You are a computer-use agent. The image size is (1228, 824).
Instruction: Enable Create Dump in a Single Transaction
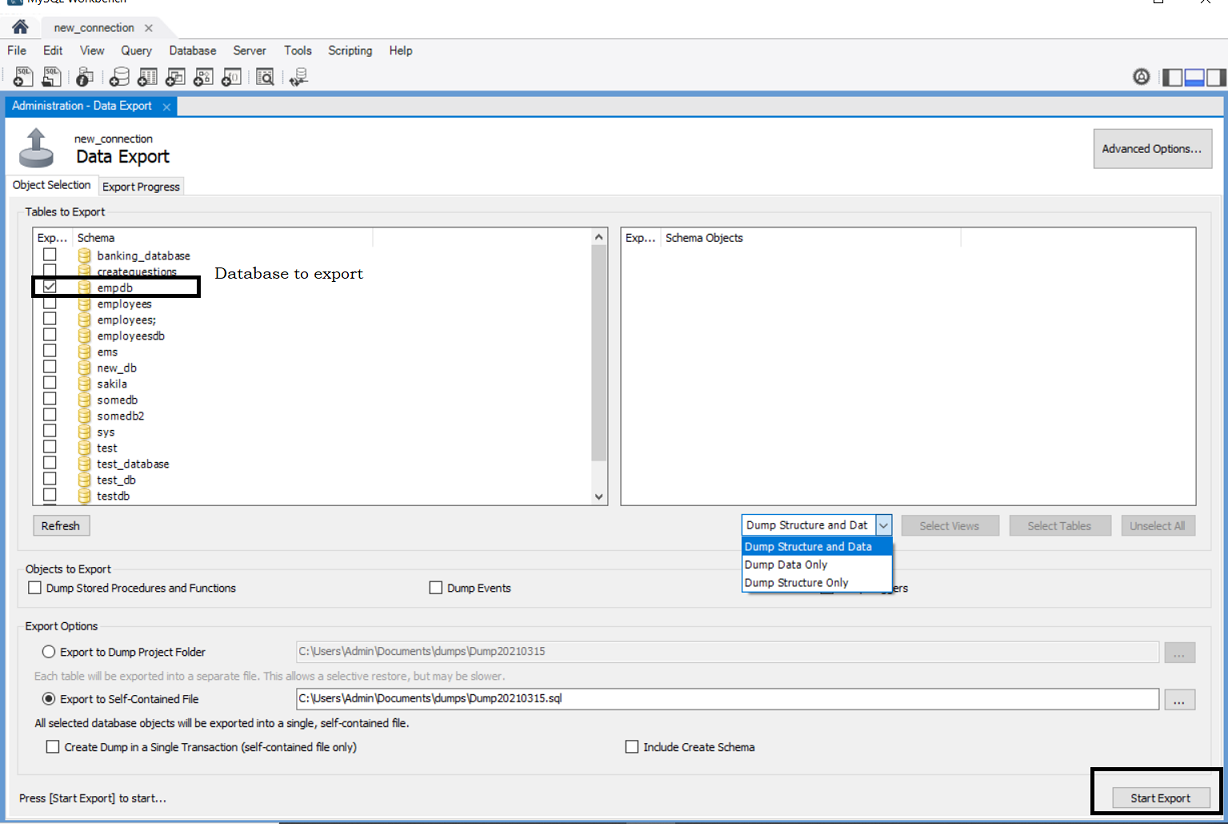(53, 747)
